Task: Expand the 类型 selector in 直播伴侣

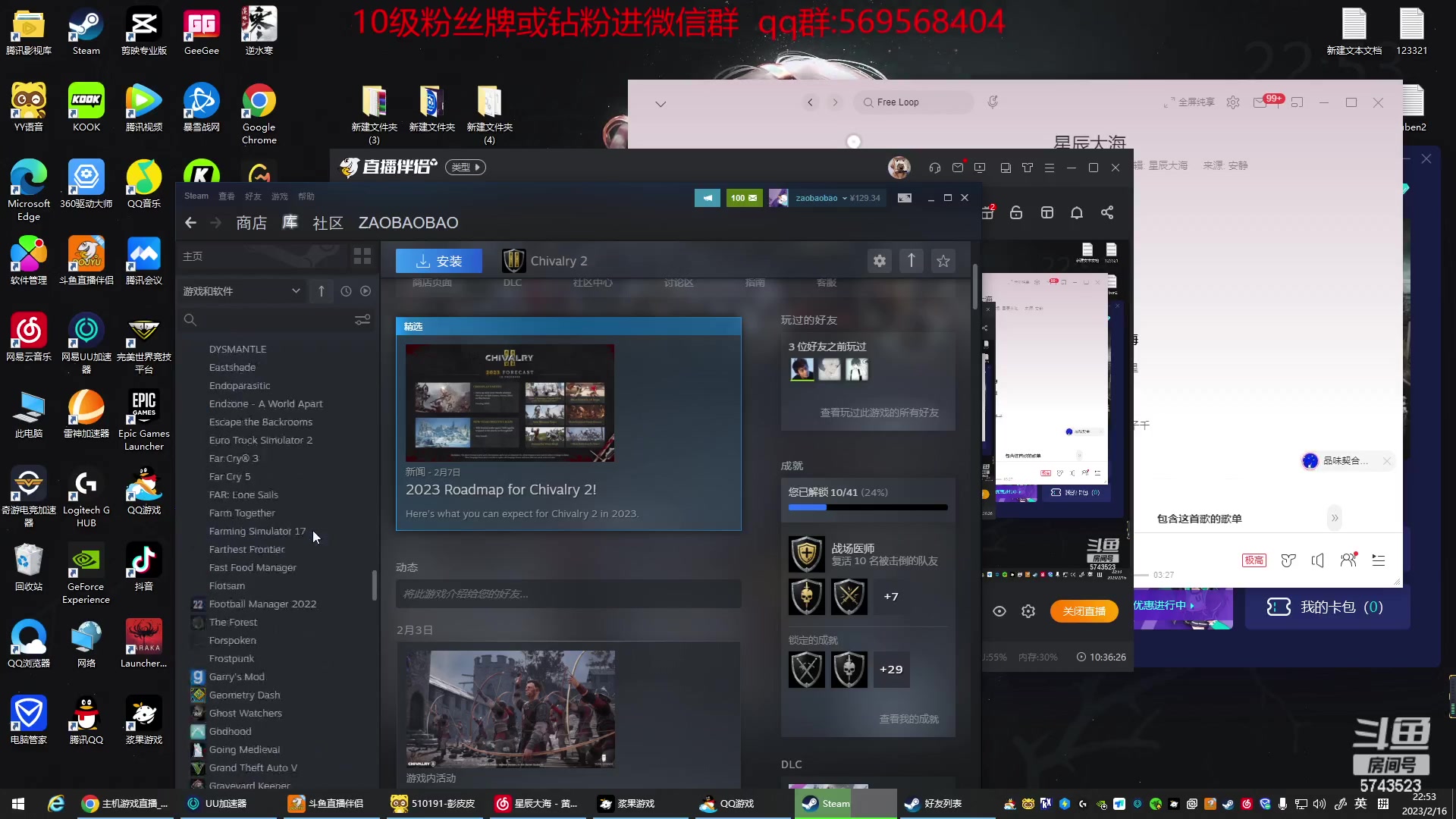Action: coord(466,168)
